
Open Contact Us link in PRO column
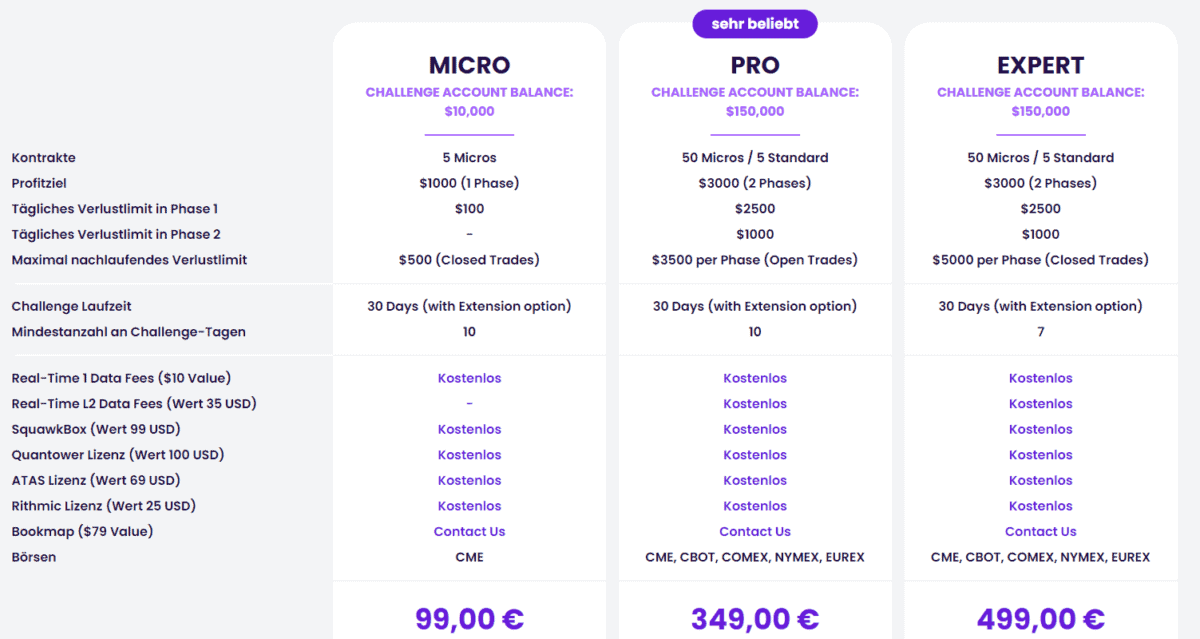coord(754,531)
